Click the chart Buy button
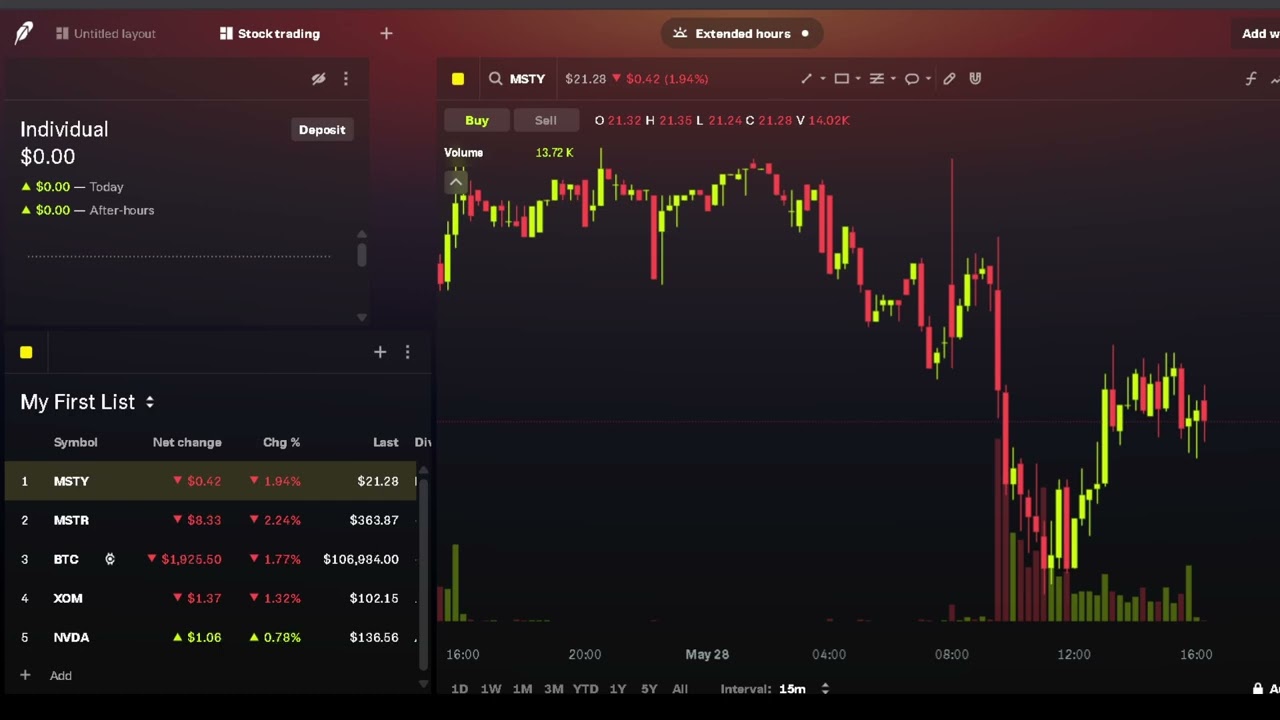The height and width of the screenshot is (720, 1280). (477, 120)
